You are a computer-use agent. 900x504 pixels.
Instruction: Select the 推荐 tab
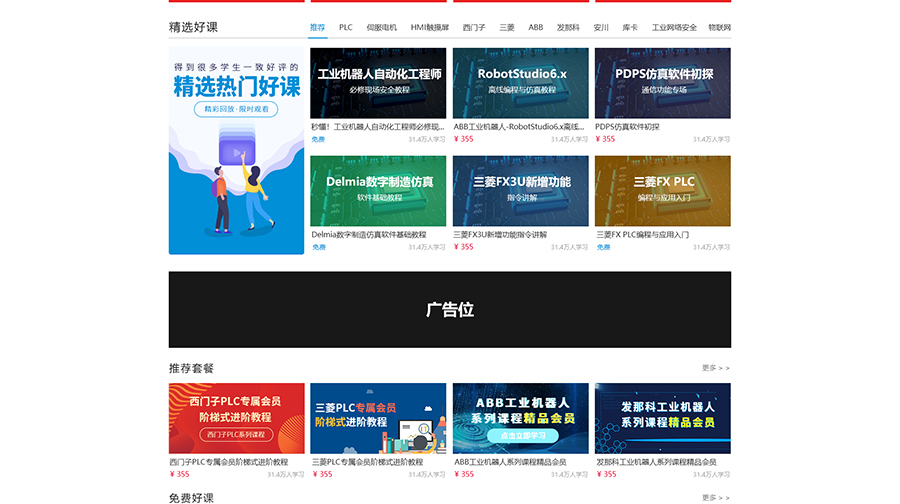[317, 28]
